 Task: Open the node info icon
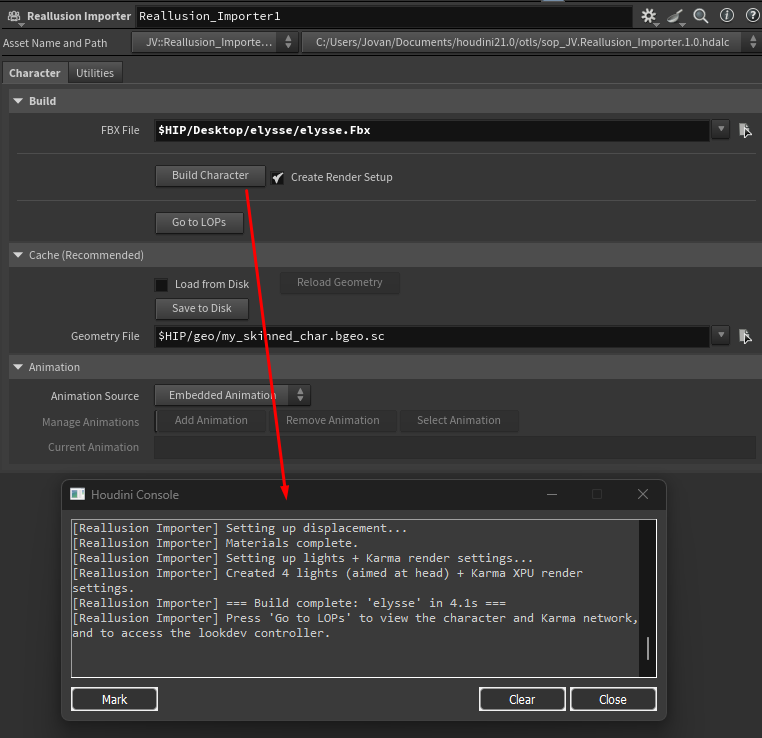[727, 16]
